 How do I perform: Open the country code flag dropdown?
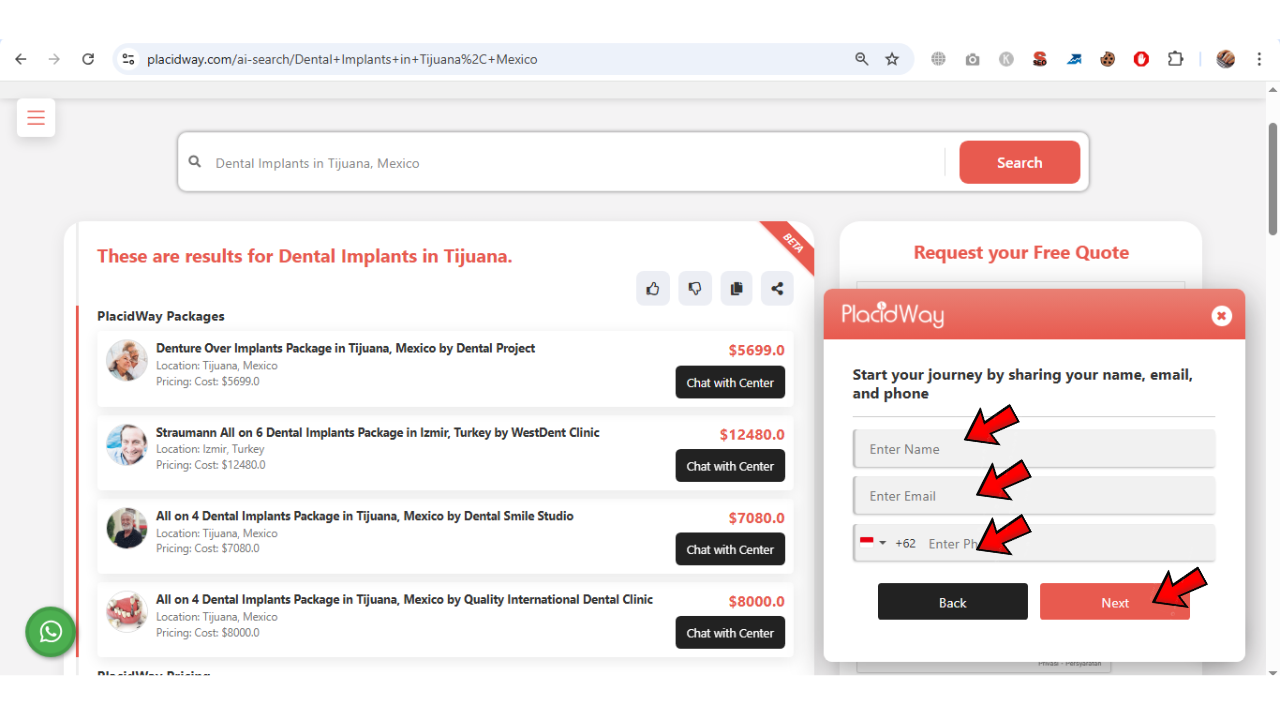pyautogui.click(x=873, y=543)
